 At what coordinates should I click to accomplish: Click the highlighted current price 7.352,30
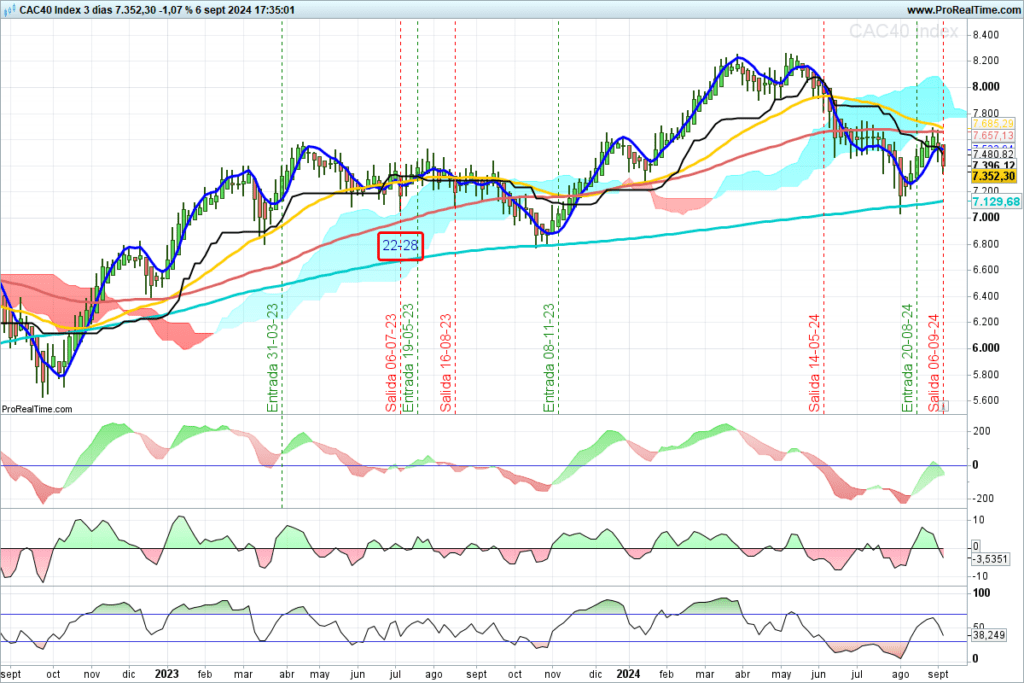(x=993, y=176)
